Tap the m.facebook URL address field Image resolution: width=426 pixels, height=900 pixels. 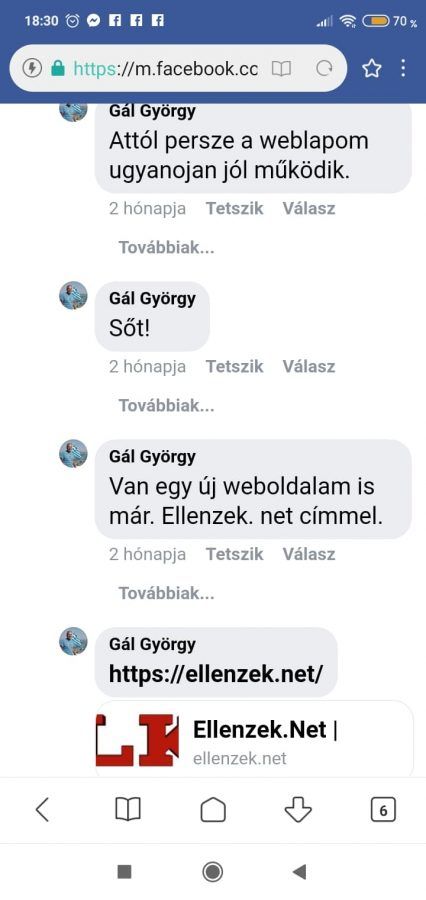[165, 69]
